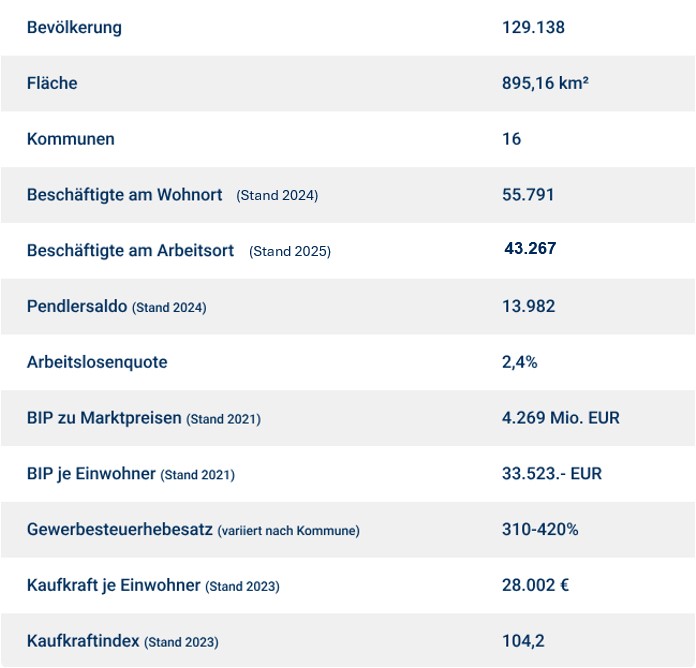Select Kaufkraft je Einwohner label
Viewport: 696px width, 668px height.
114,585
